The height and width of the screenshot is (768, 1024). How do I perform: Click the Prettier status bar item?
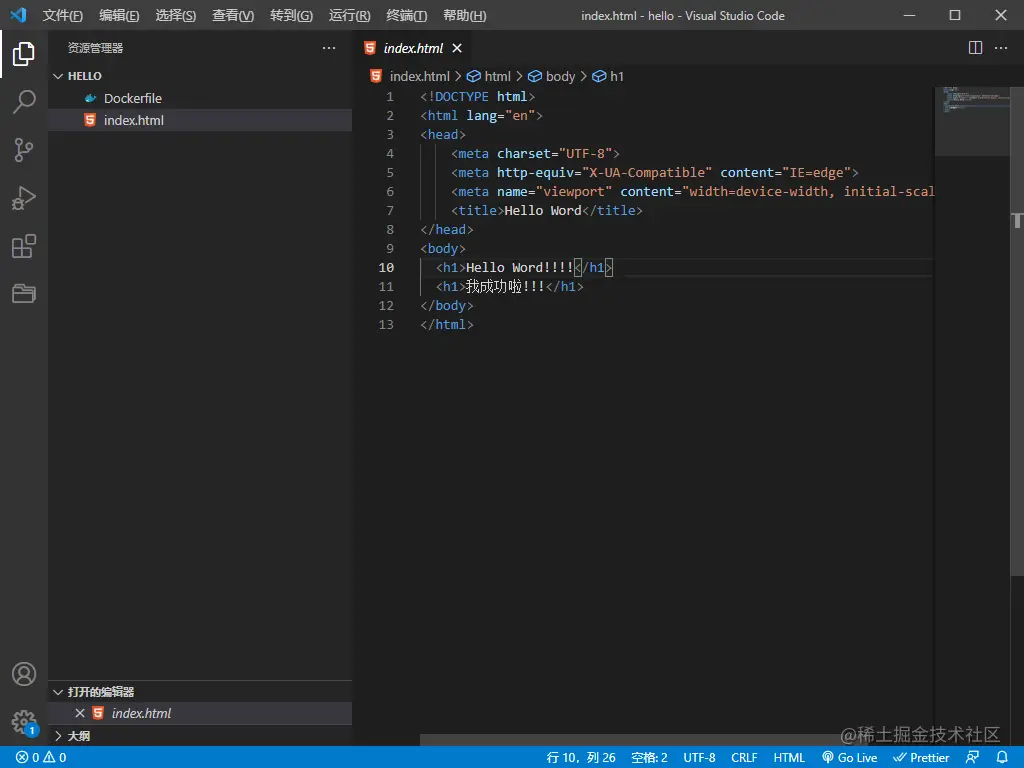(x=921, y=758)
